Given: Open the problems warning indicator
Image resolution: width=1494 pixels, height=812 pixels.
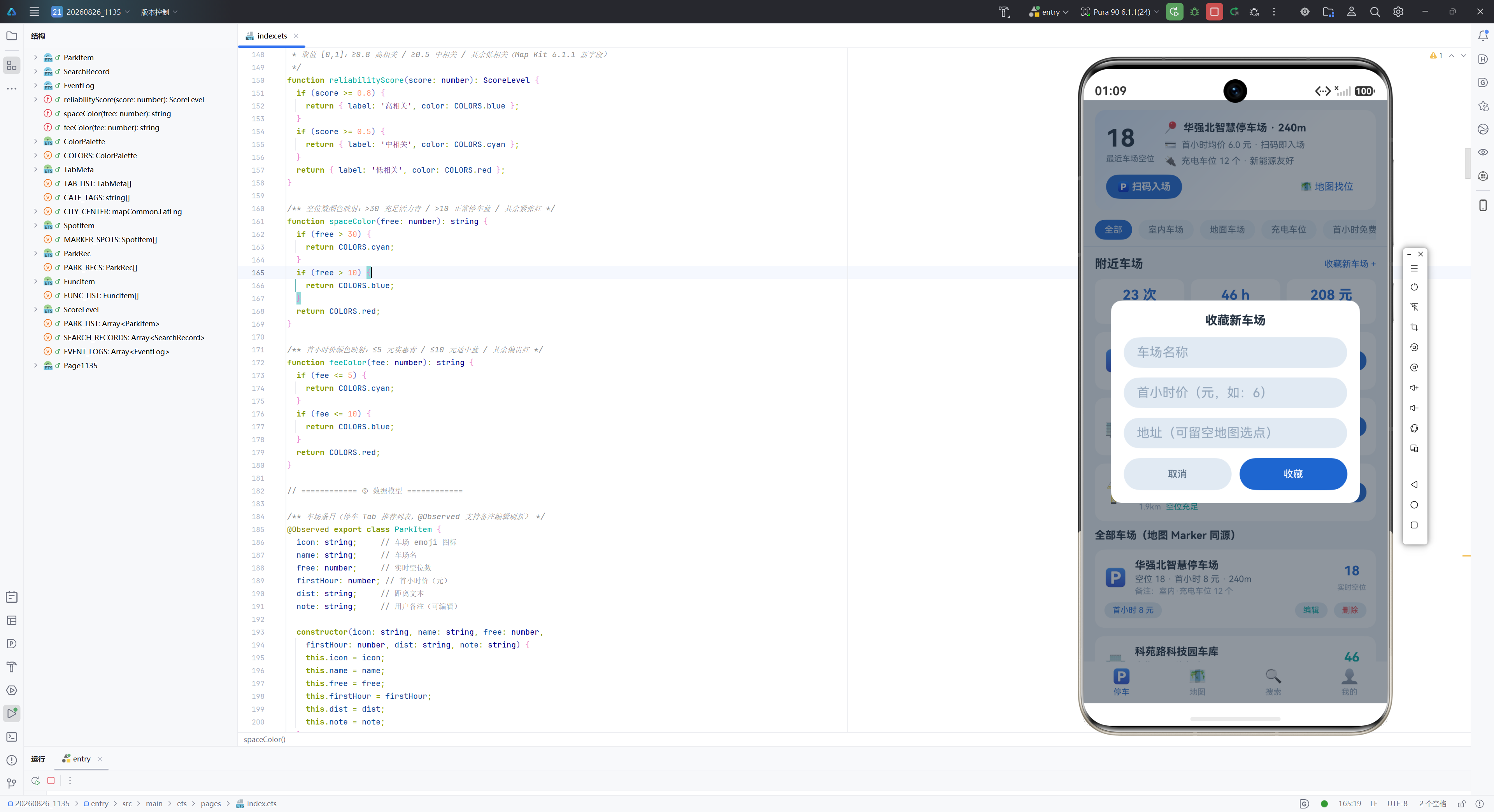Looking at the screenshot, I should (1436, 56).
